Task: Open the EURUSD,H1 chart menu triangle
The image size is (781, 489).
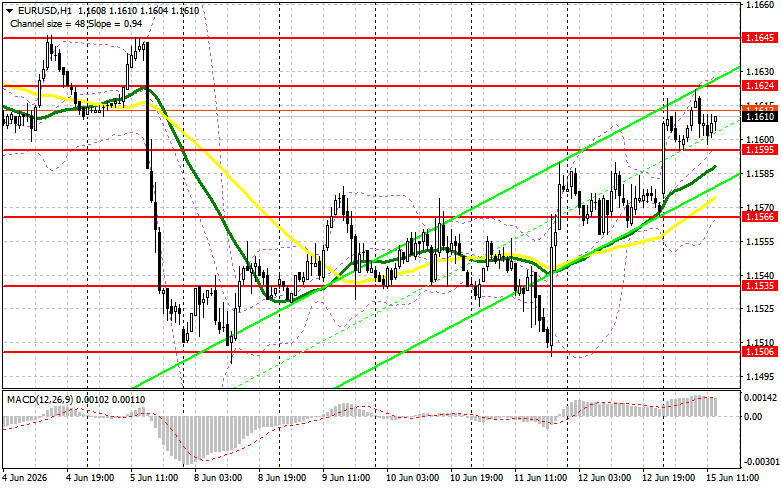Action: click(x=9, y=11)
